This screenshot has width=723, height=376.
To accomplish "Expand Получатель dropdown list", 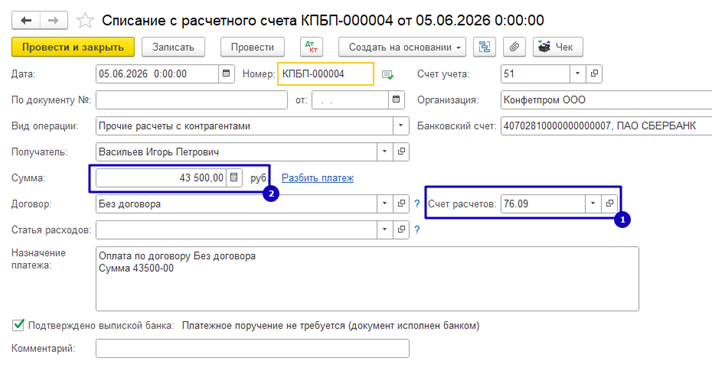I will (x=385, y=152).
